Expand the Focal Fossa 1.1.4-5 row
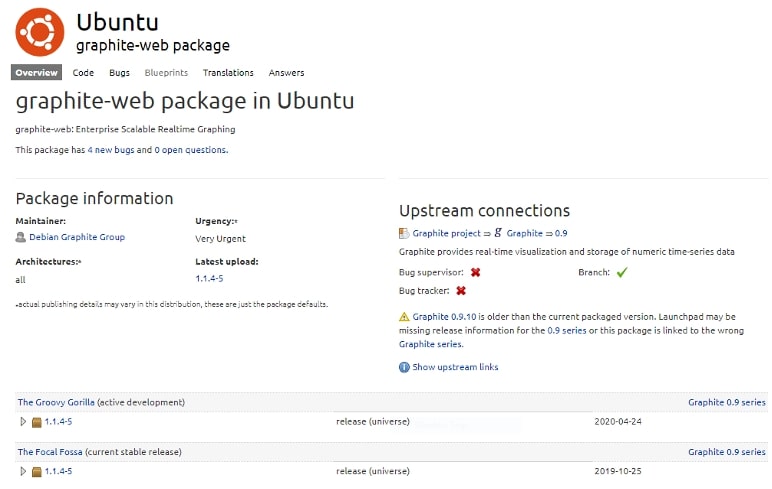The height and width of the screenshot is (489, 772). [x=23, y=471]
